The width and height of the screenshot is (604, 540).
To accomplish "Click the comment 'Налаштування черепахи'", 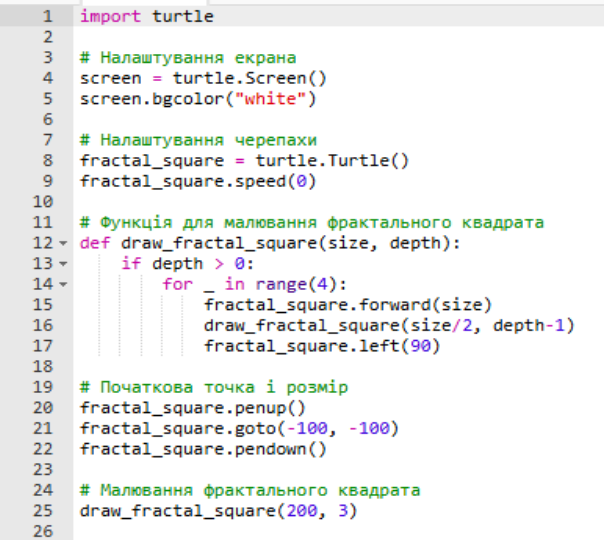I will 198,140.
